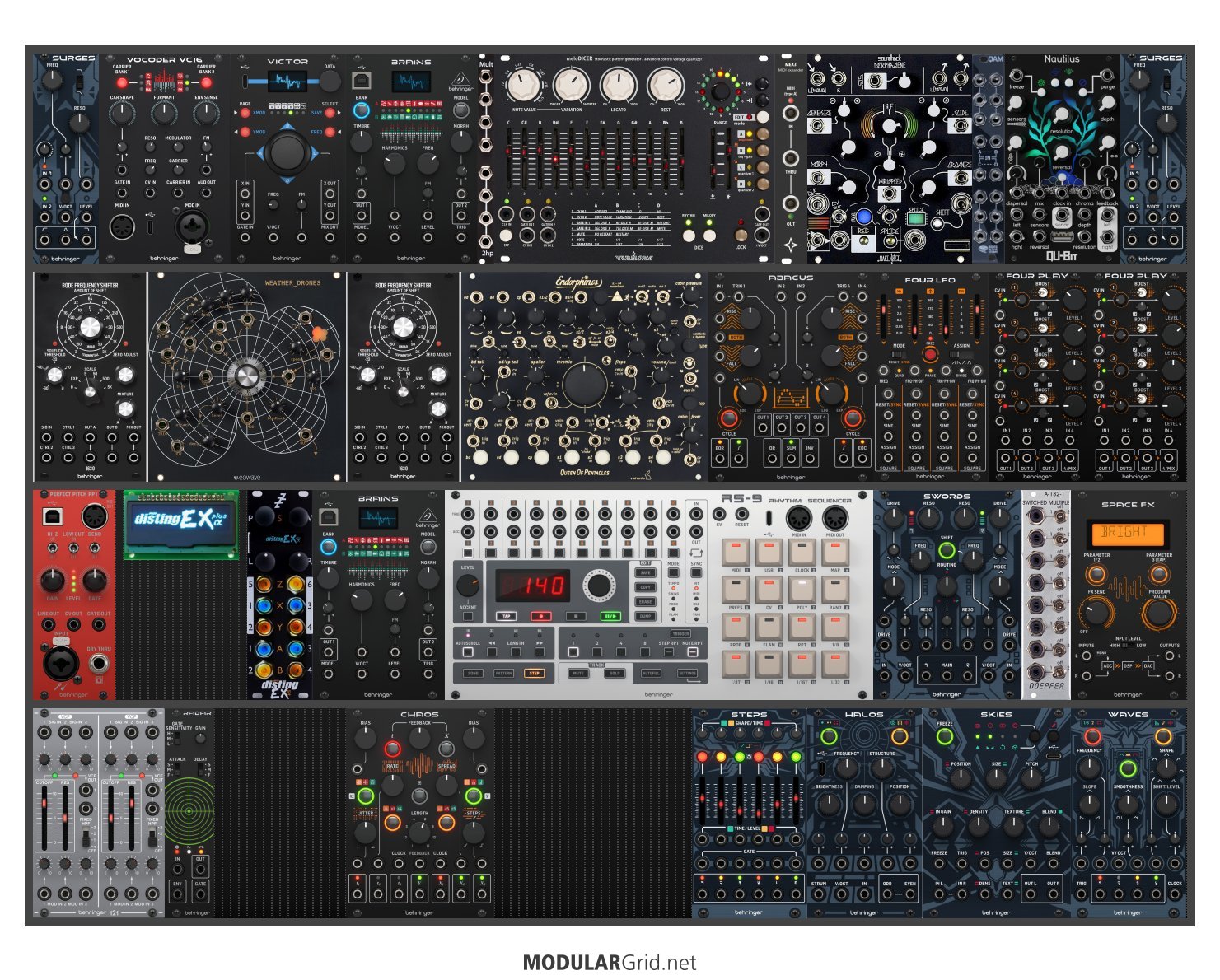Enable AUTOFILL on RS-9
The image size is (1220, 980).
click(x=652, y=673)
